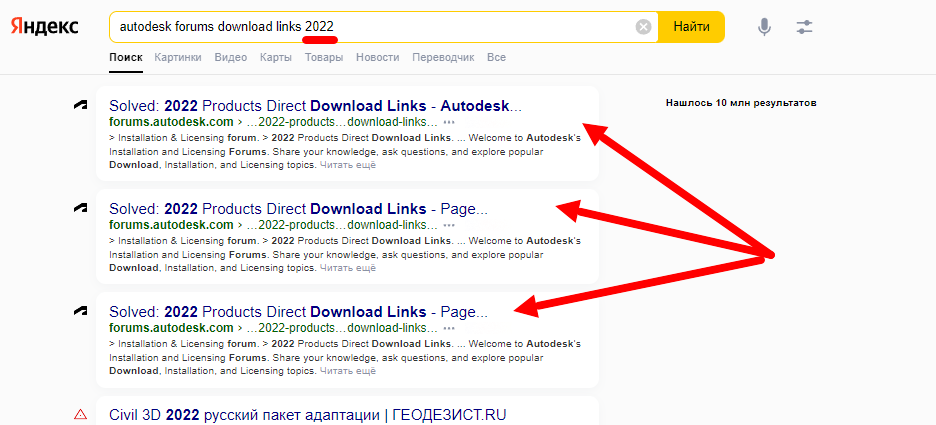Open the three-dots menu of third result
Viewport: 936px width, 425px height.
tap(449, 328)
